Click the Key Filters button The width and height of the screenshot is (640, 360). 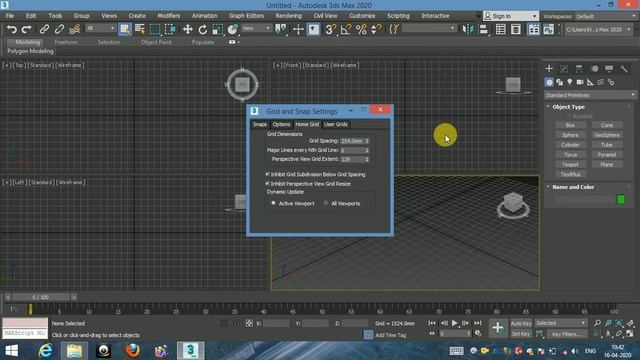coord(567,334)
